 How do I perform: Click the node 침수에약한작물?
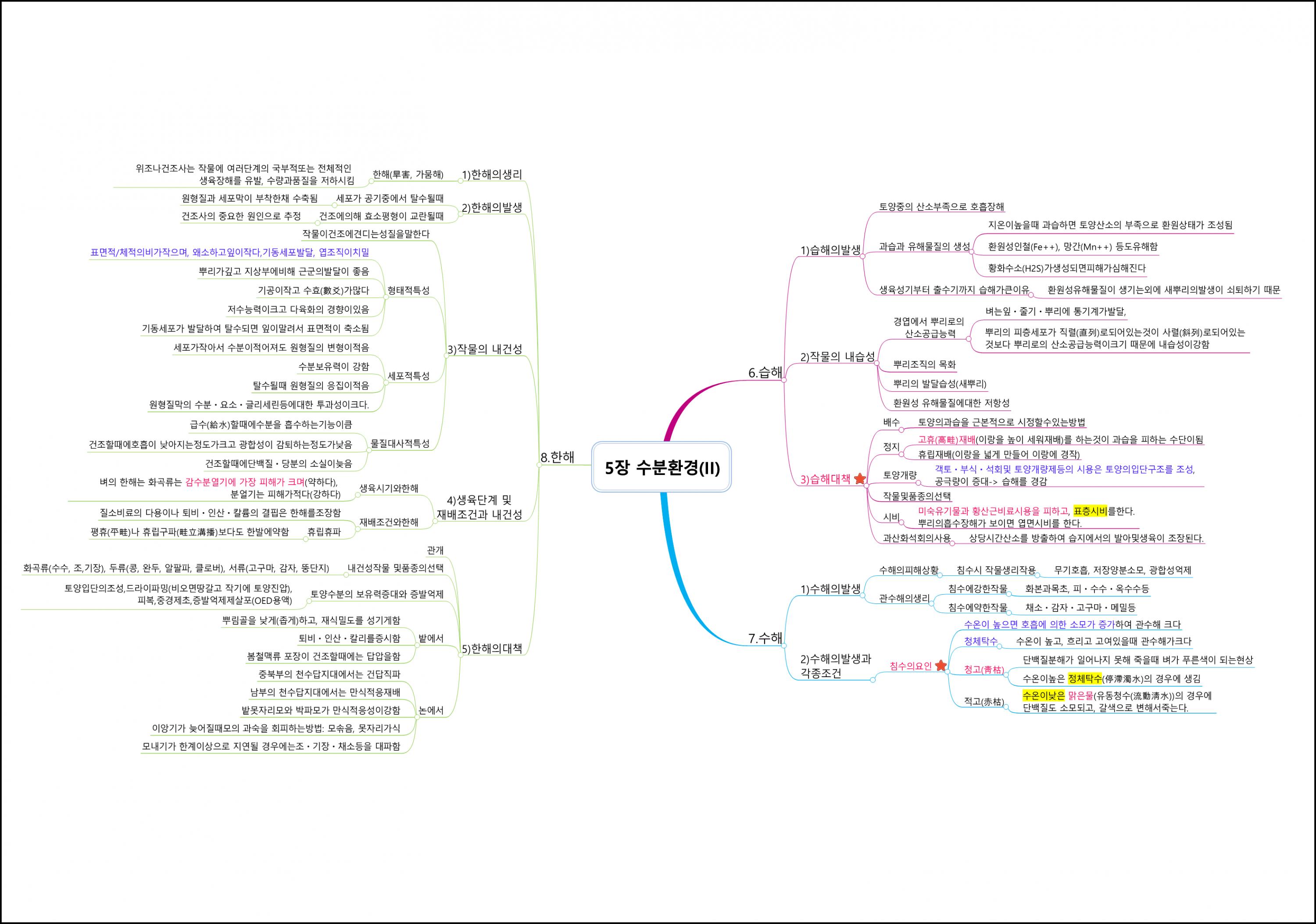point(978,607)
